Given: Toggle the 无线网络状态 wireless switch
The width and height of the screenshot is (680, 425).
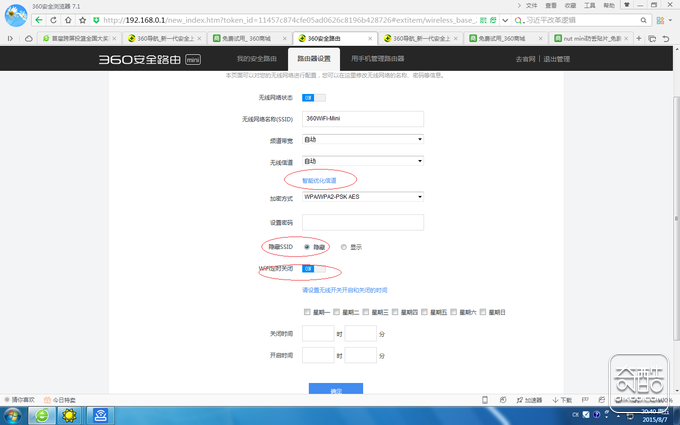Looking at the screenshot, I should coord(314,98).
